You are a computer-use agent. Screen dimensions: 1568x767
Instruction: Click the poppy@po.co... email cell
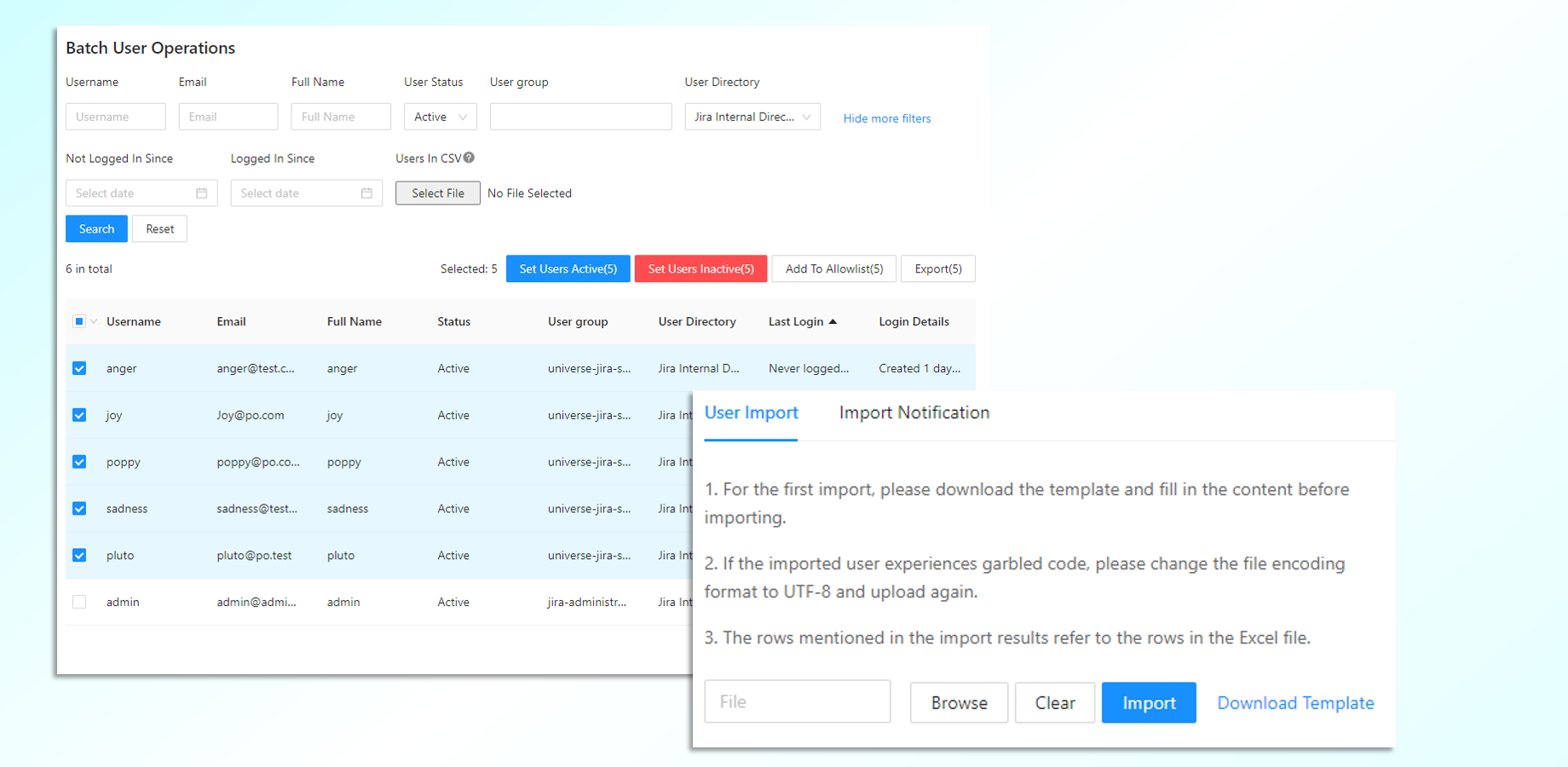[258, 462]
